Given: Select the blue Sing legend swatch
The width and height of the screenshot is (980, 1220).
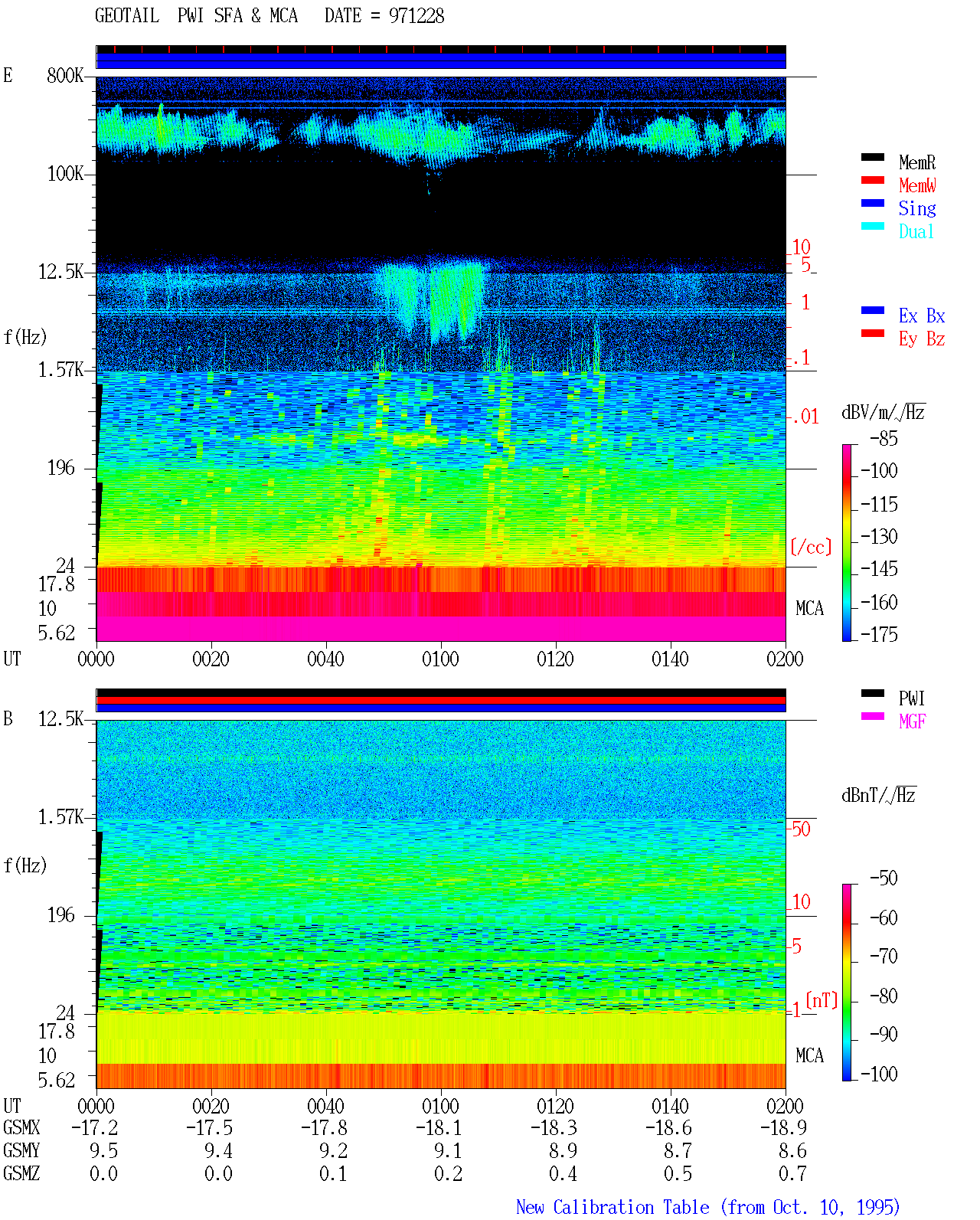Looking at the screenshot, I should click(872, 203).
